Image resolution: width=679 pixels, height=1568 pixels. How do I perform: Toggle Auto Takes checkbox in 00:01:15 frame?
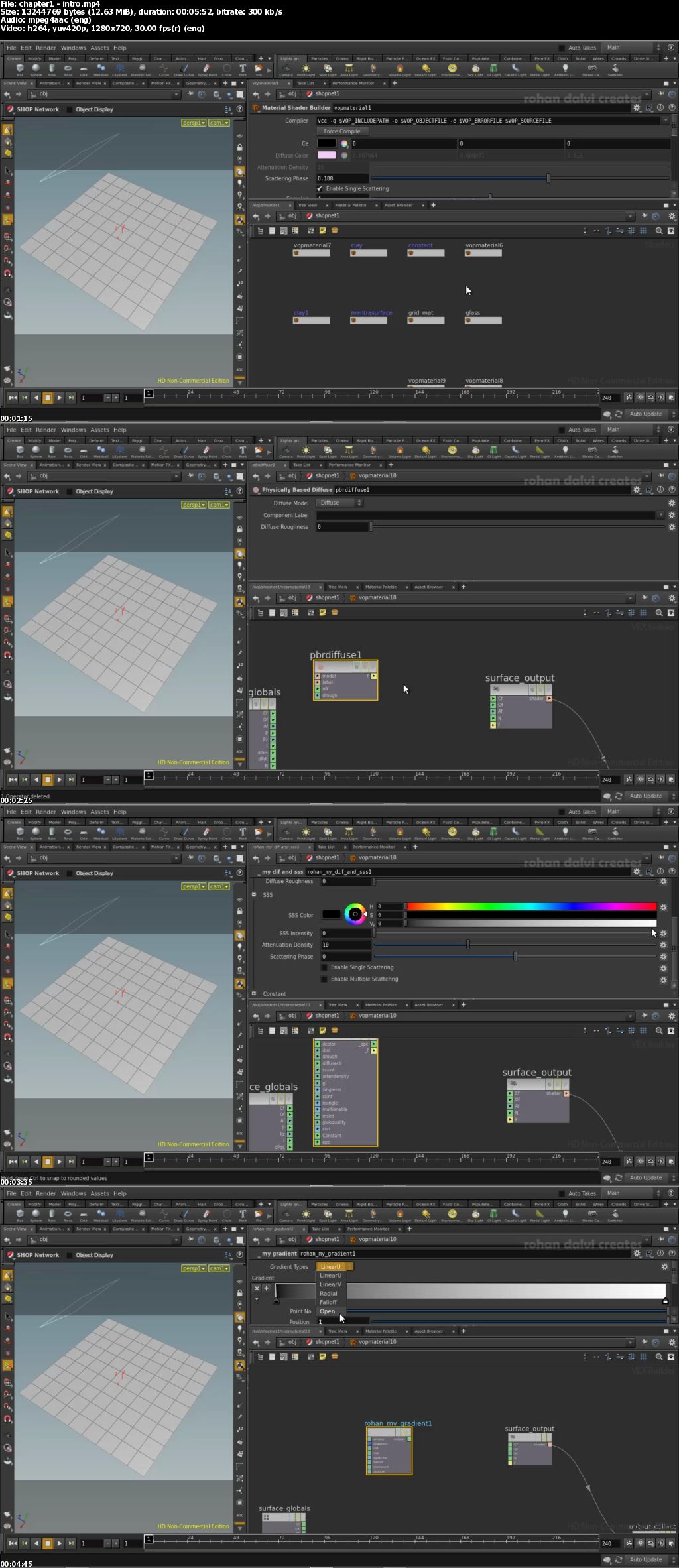562,48
